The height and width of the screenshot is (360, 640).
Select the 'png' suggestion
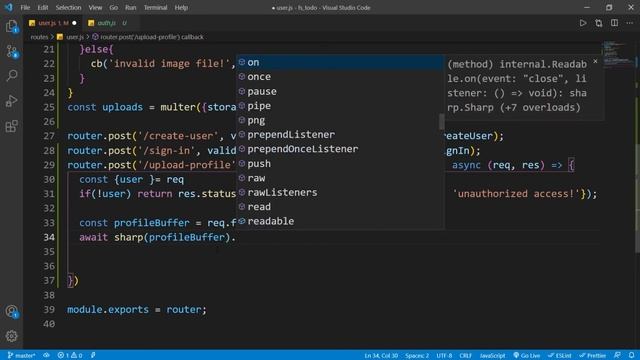(340, 120)
